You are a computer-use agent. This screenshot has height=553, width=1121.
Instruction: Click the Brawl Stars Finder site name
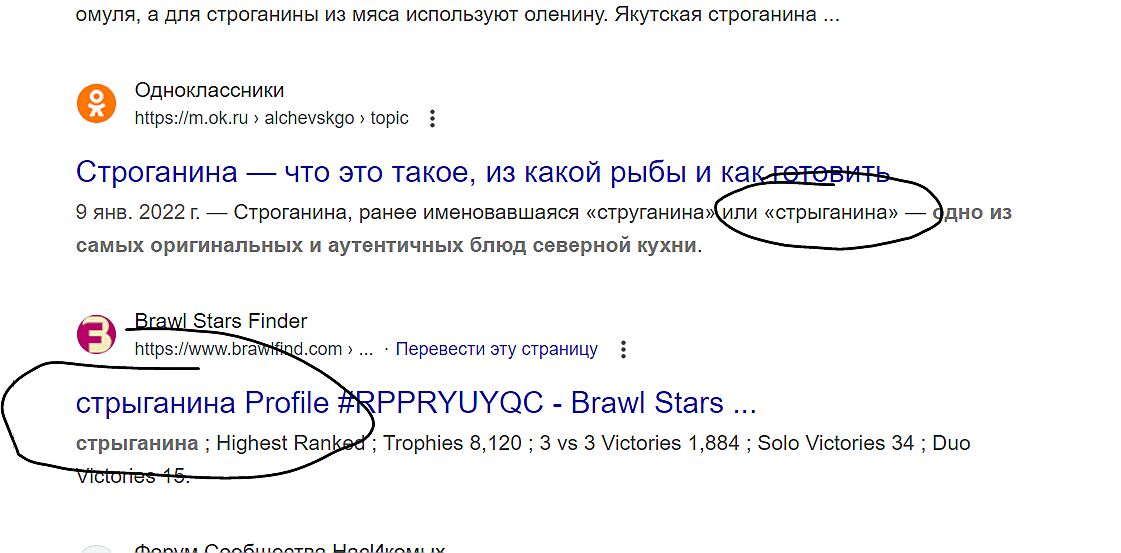[221, 321]
